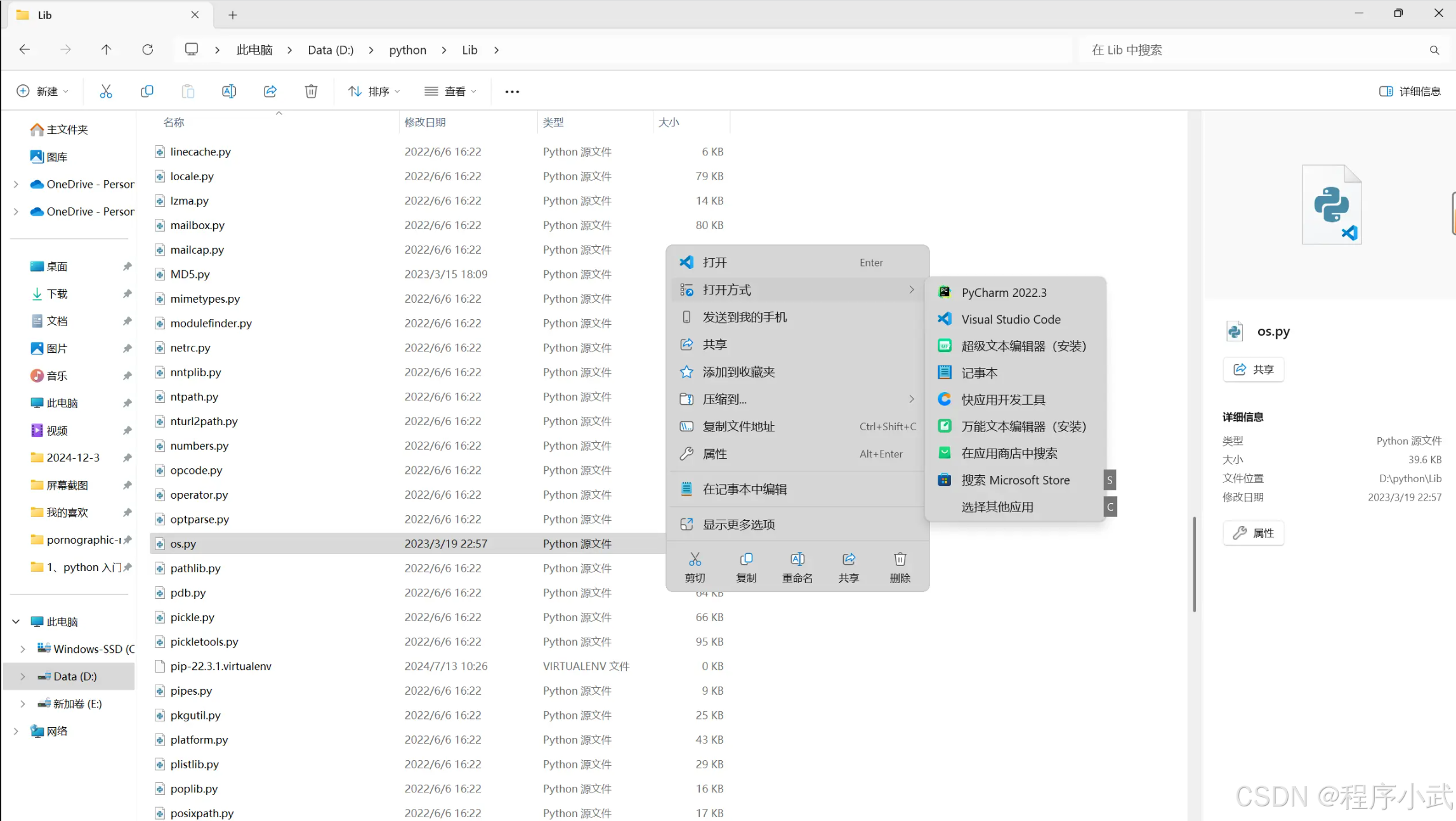Screen dimensions: 1456x821
Task: Click the Rename icon in the toolbar
Action: coord(229,91)
